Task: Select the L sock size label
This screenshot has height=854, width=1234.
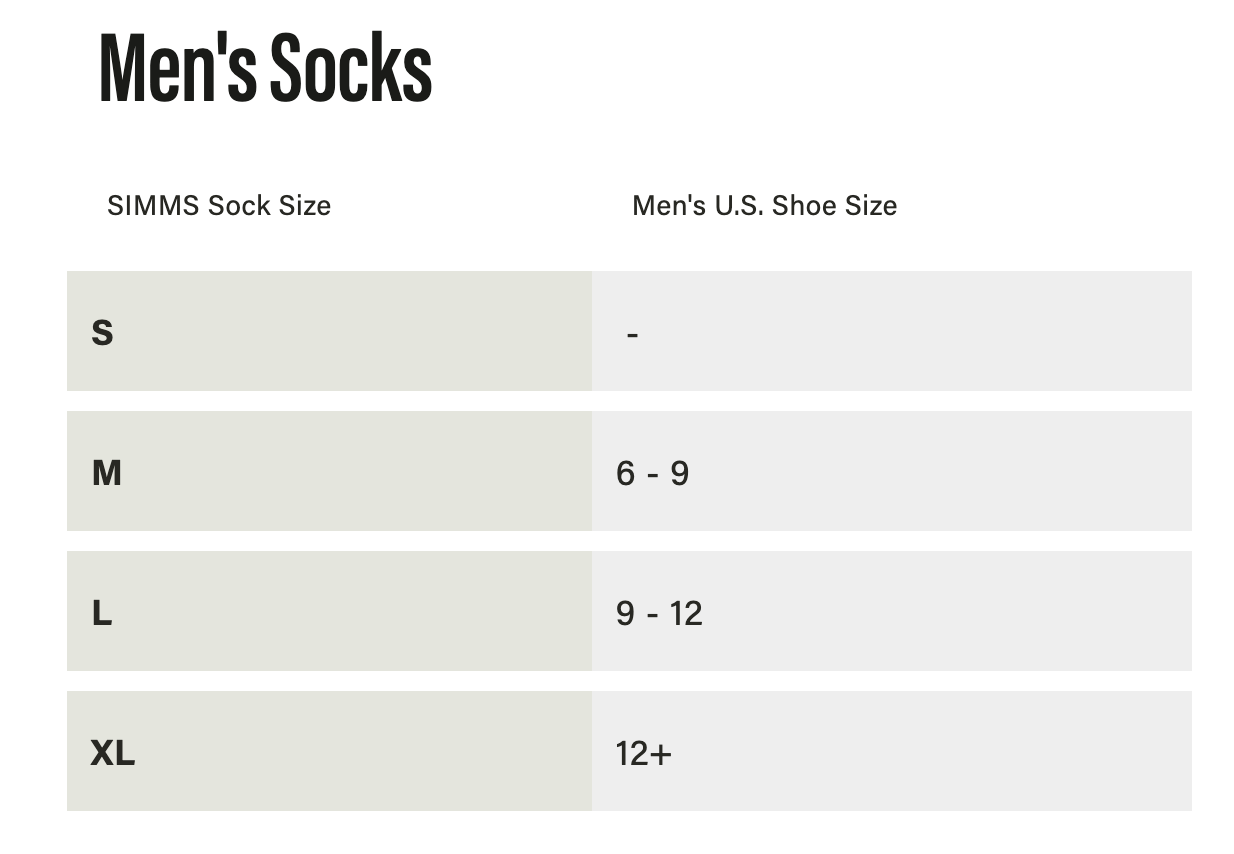Action: click(x=101, y=612)
